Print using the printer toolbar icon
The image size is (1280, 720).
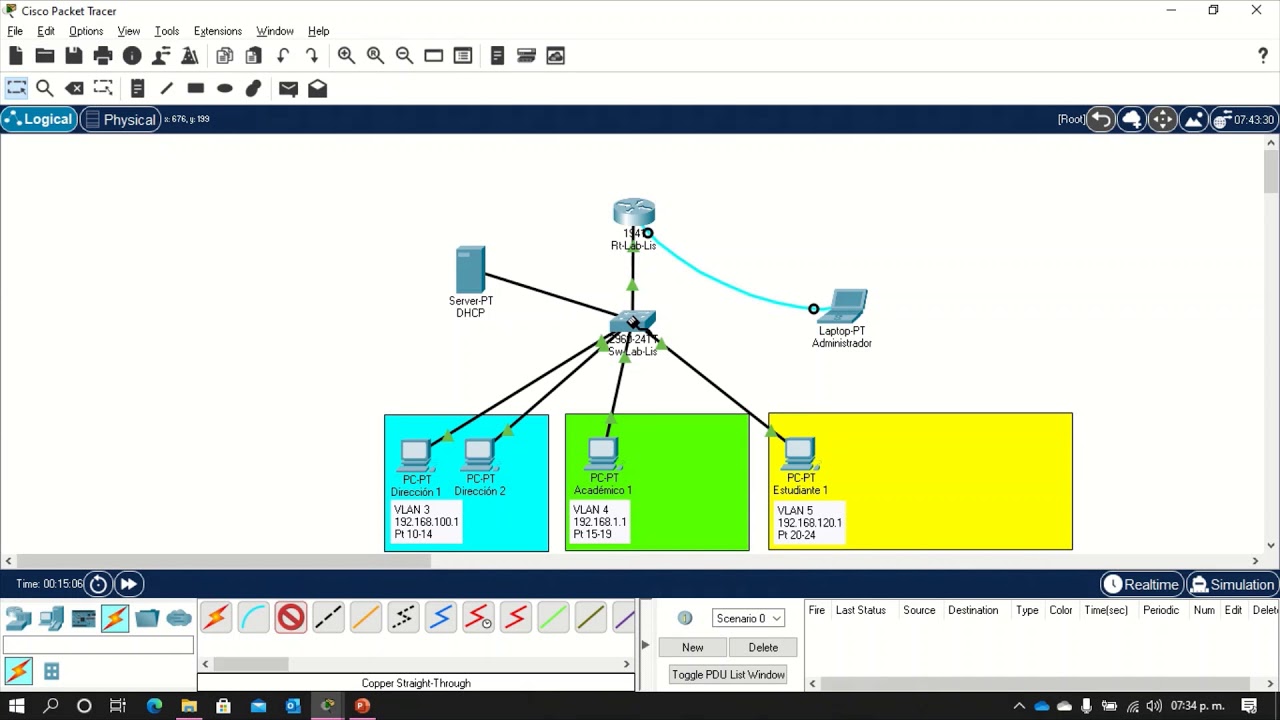pos(103,56)
